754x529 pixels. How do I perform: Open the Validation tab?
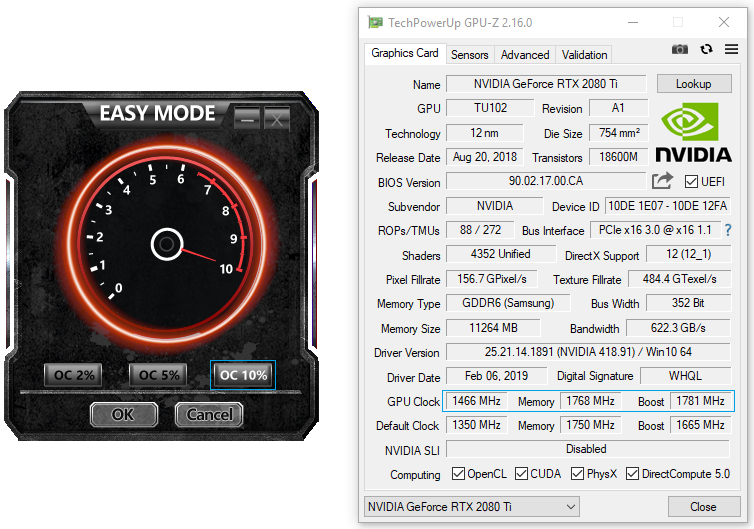tap(584, 55)
